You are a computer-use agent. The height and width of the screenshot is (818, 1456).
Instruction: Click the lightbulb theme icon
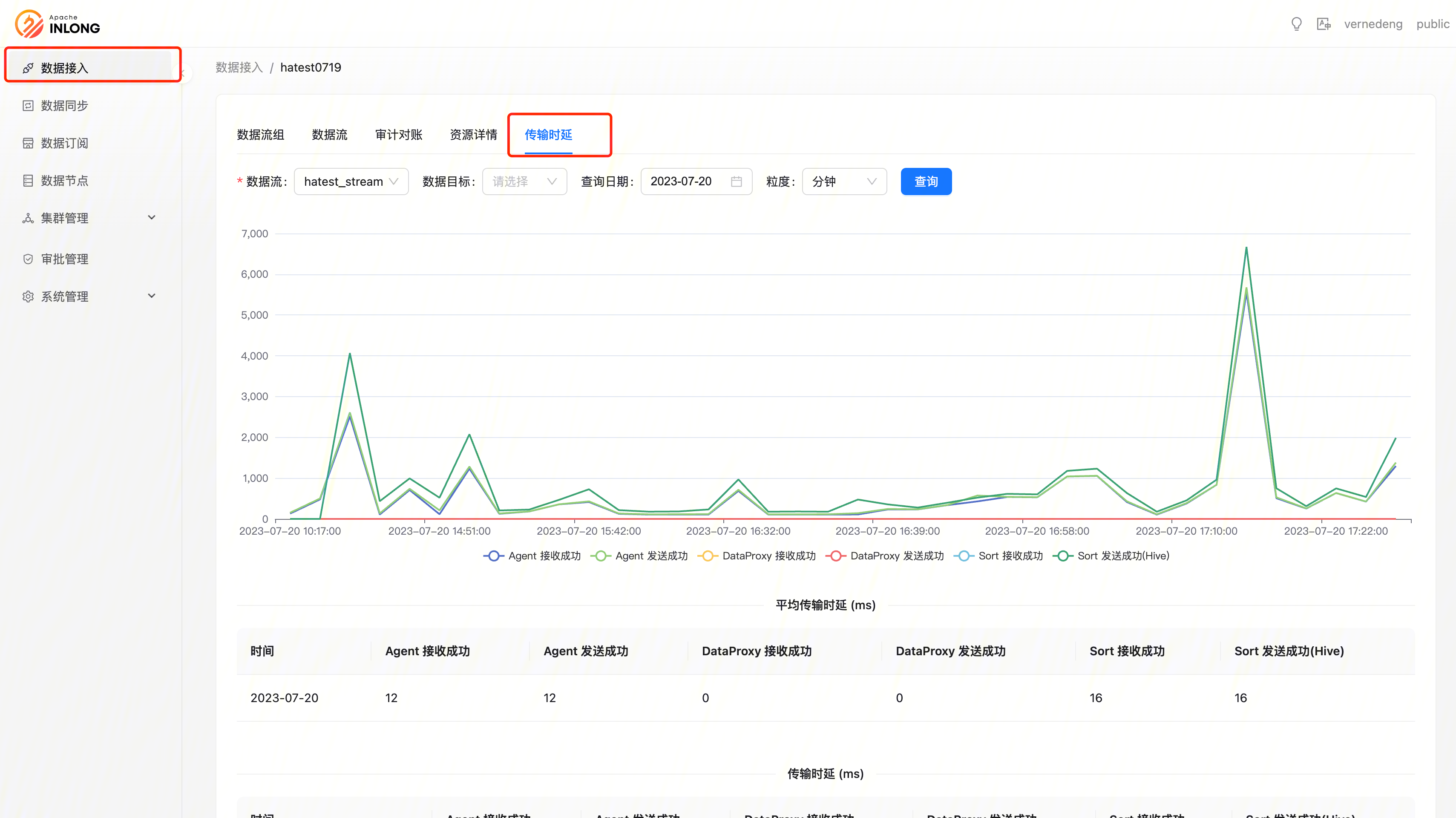(1297, 24)
